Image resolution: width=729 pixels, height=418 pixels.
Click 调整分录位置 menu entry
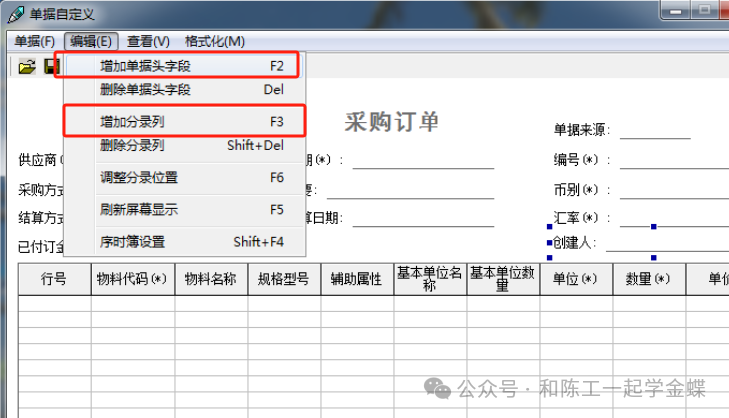click(139, 178)
